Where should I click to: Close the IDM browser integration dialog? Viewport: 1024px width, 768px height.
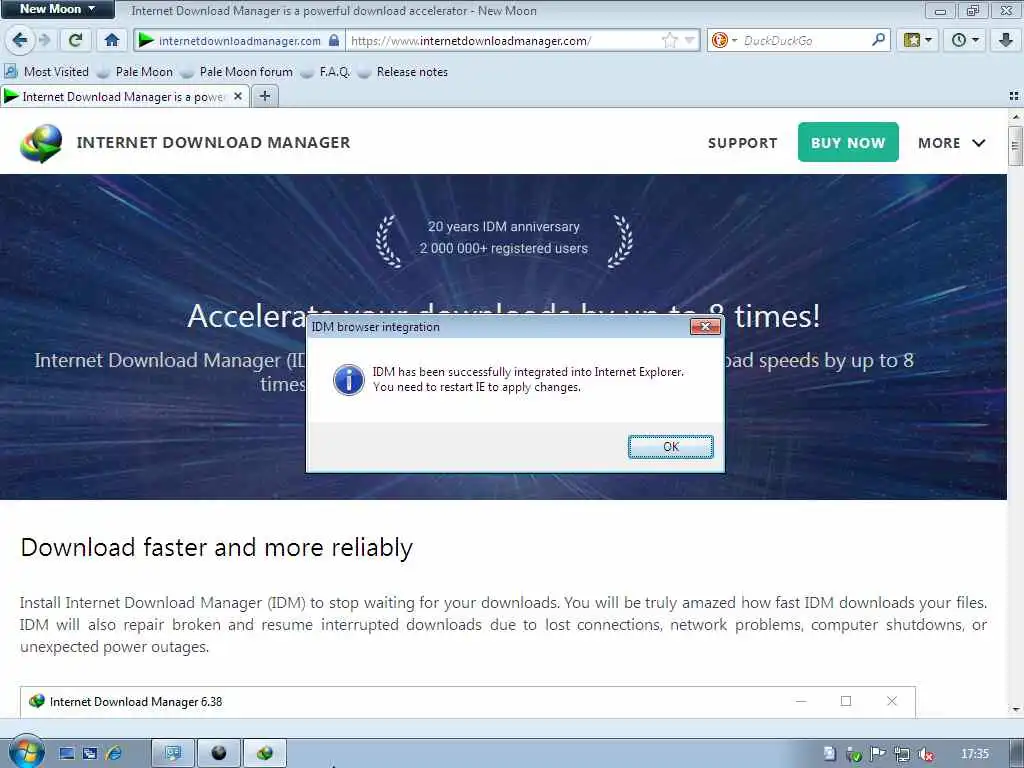[x=705, y=327]
